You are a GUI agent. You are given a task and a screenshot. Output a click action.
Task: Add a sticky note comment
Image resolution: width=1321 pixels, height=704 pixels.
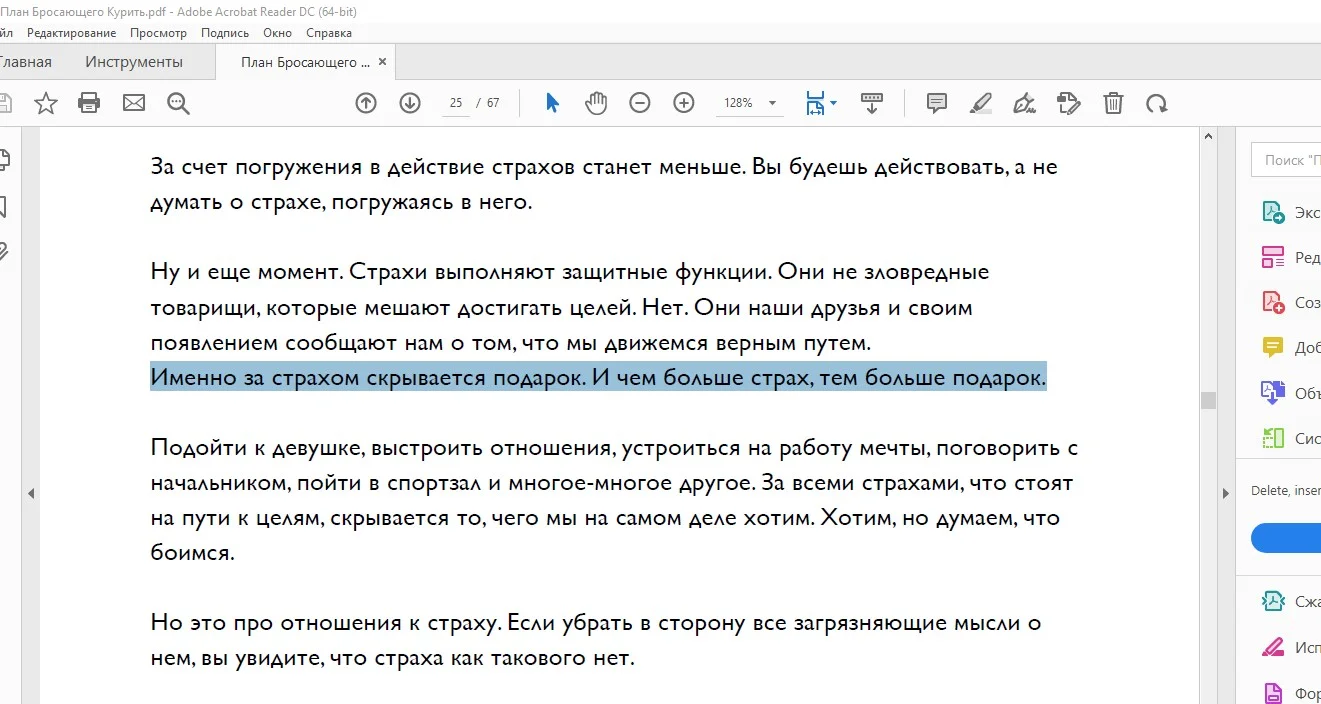pyautogui.click(x=935, y=102)
